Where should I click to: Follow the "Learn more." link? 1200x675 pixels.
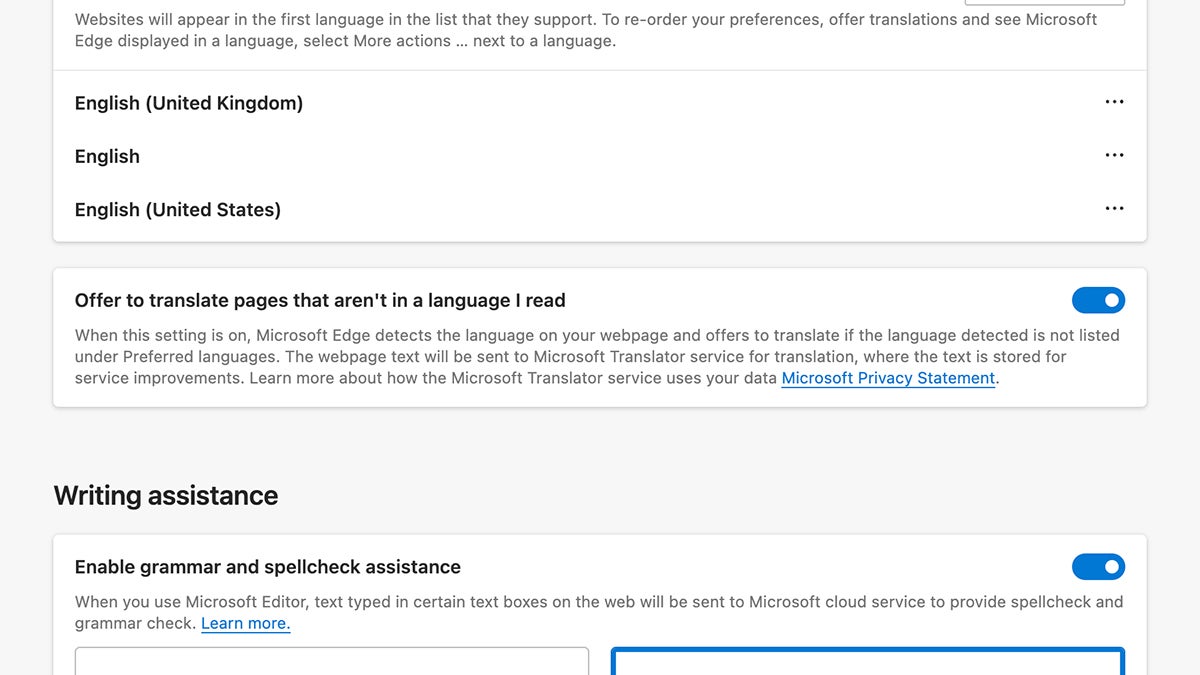(x=245, y=623)
